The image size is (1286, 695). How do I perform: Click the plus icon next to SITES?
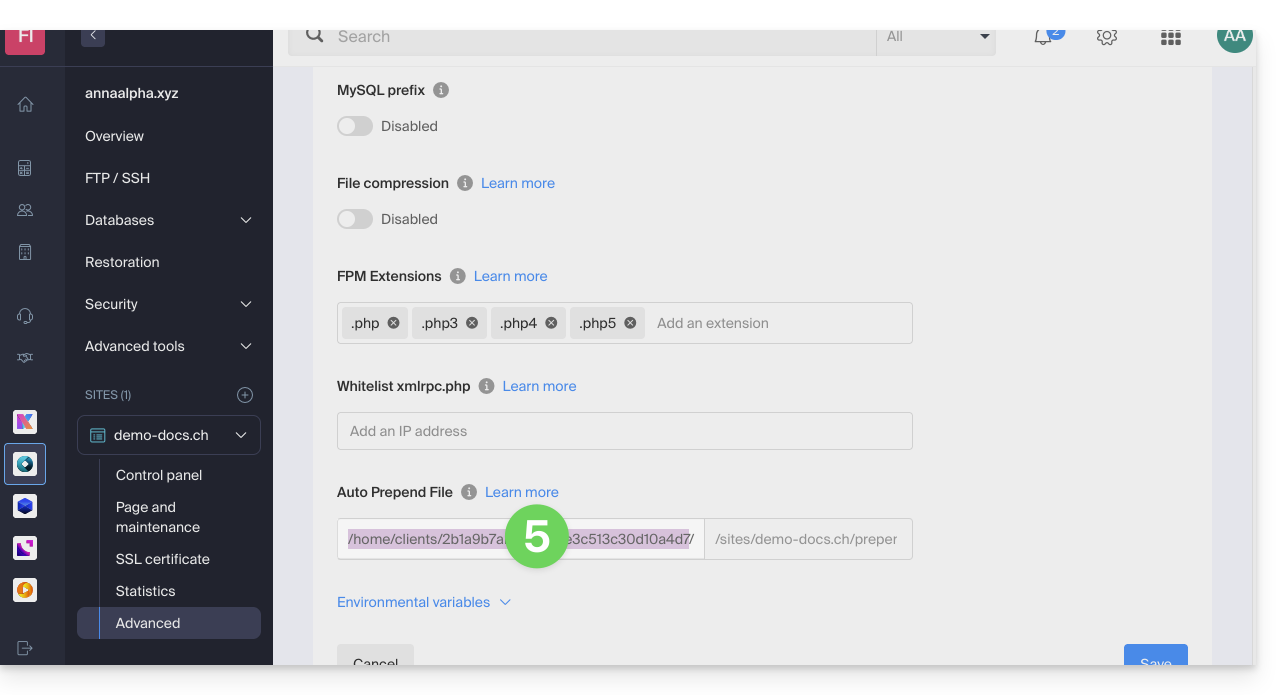pyautogui.click(x=245, y=395)
